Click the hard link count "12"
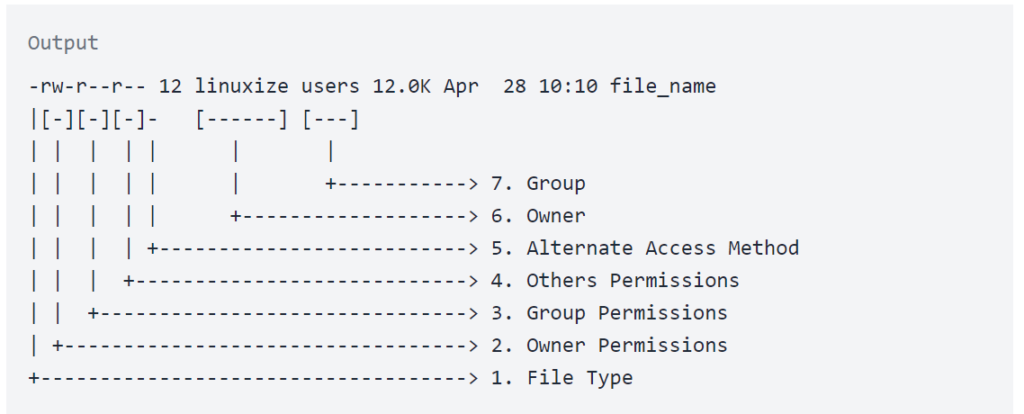 (x=170, y=87)
